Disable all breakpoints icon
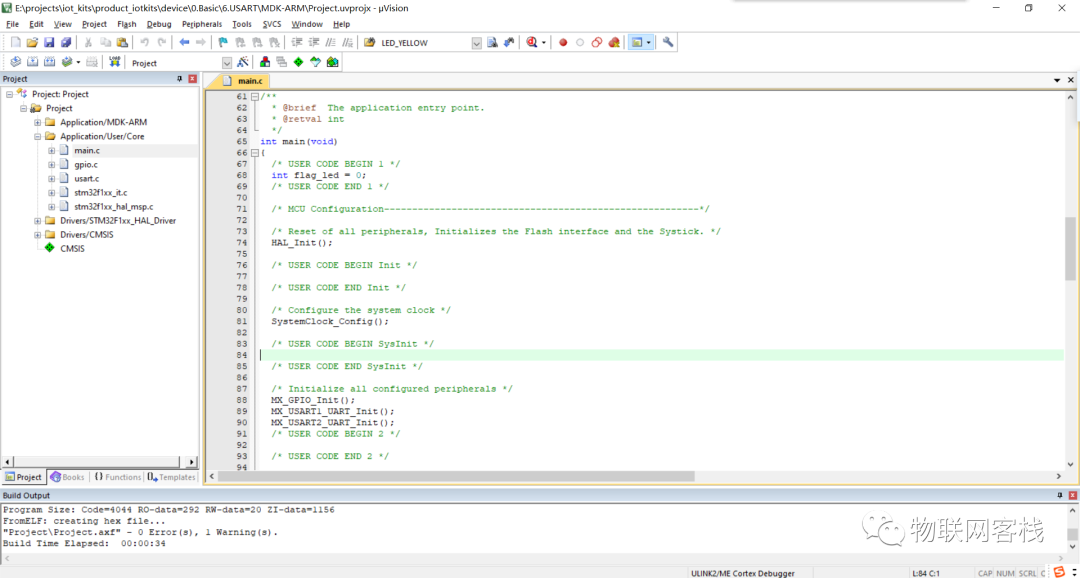1080x578 pixels. pos(597,42)
